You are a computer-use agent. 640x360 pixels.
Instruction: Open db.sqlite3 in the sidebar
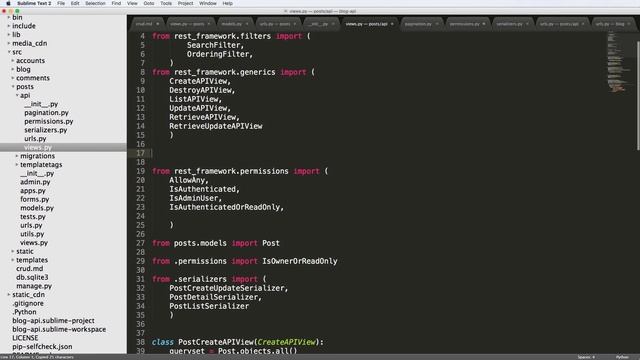coord(32,277)
